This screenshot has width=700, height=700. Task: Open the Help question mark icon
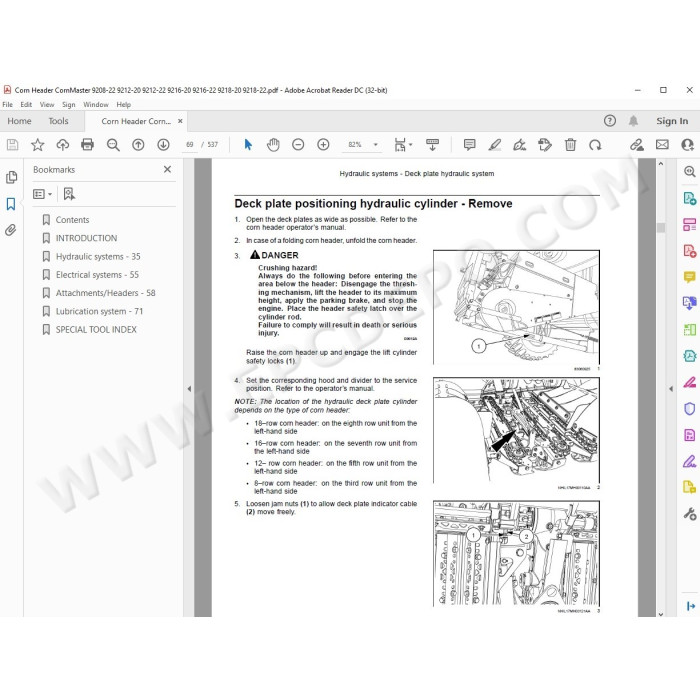(x=610, y=121)
